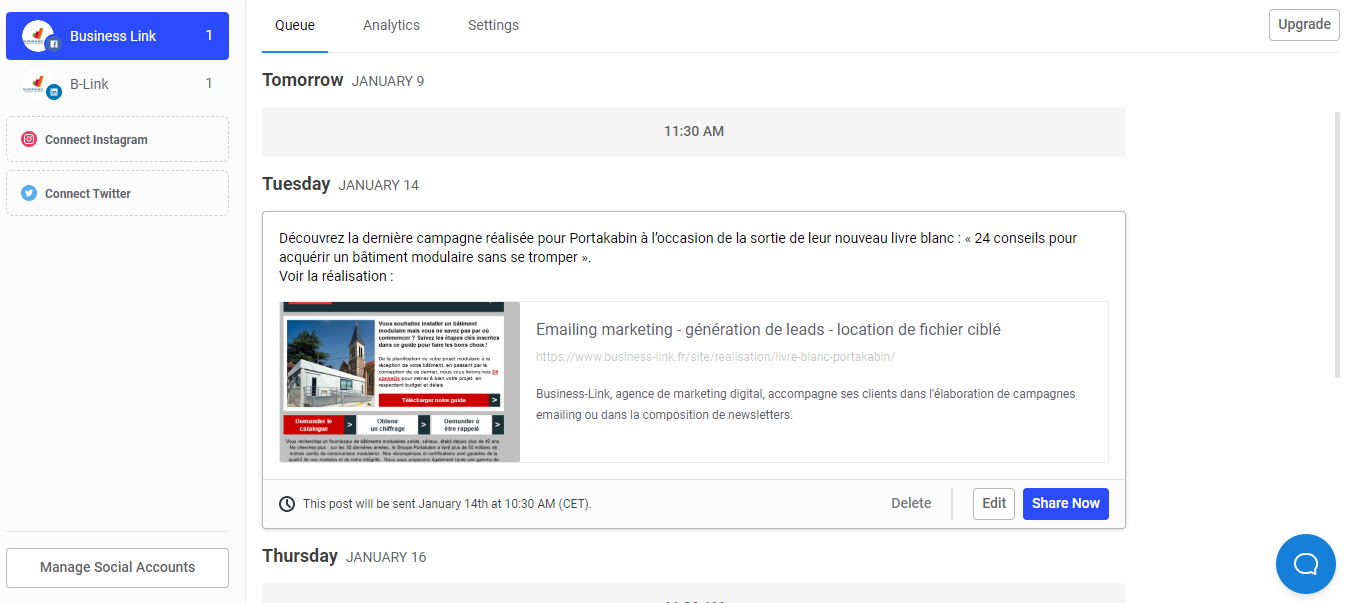Screen dimensions: 1346x603
Task: Open Manage Social Accounts
Action: (x=117, y=567)
